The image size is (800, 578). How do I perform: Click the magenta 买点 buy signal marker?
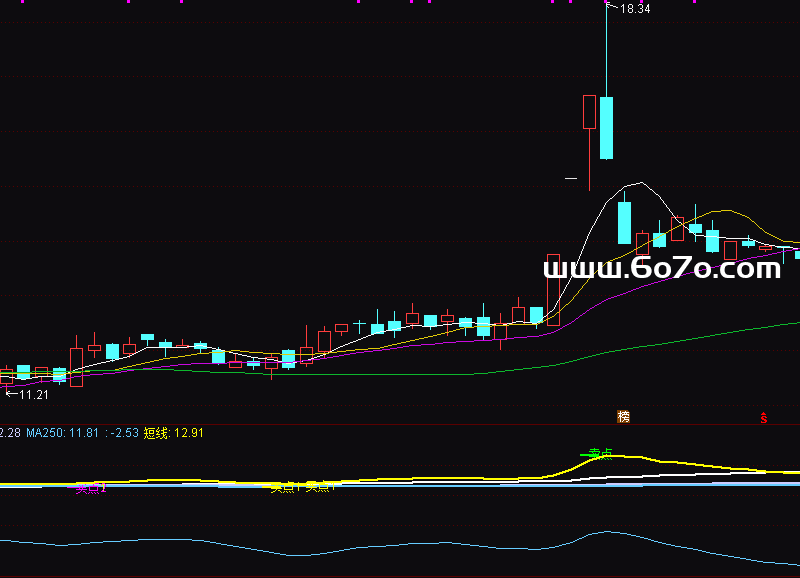click(x=91, y=488)
